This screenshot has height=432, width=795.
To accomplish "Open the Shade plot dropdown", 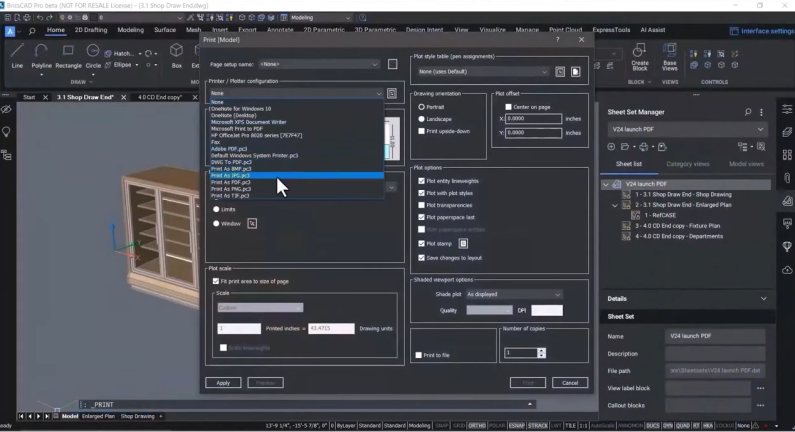I will [514, 295].
